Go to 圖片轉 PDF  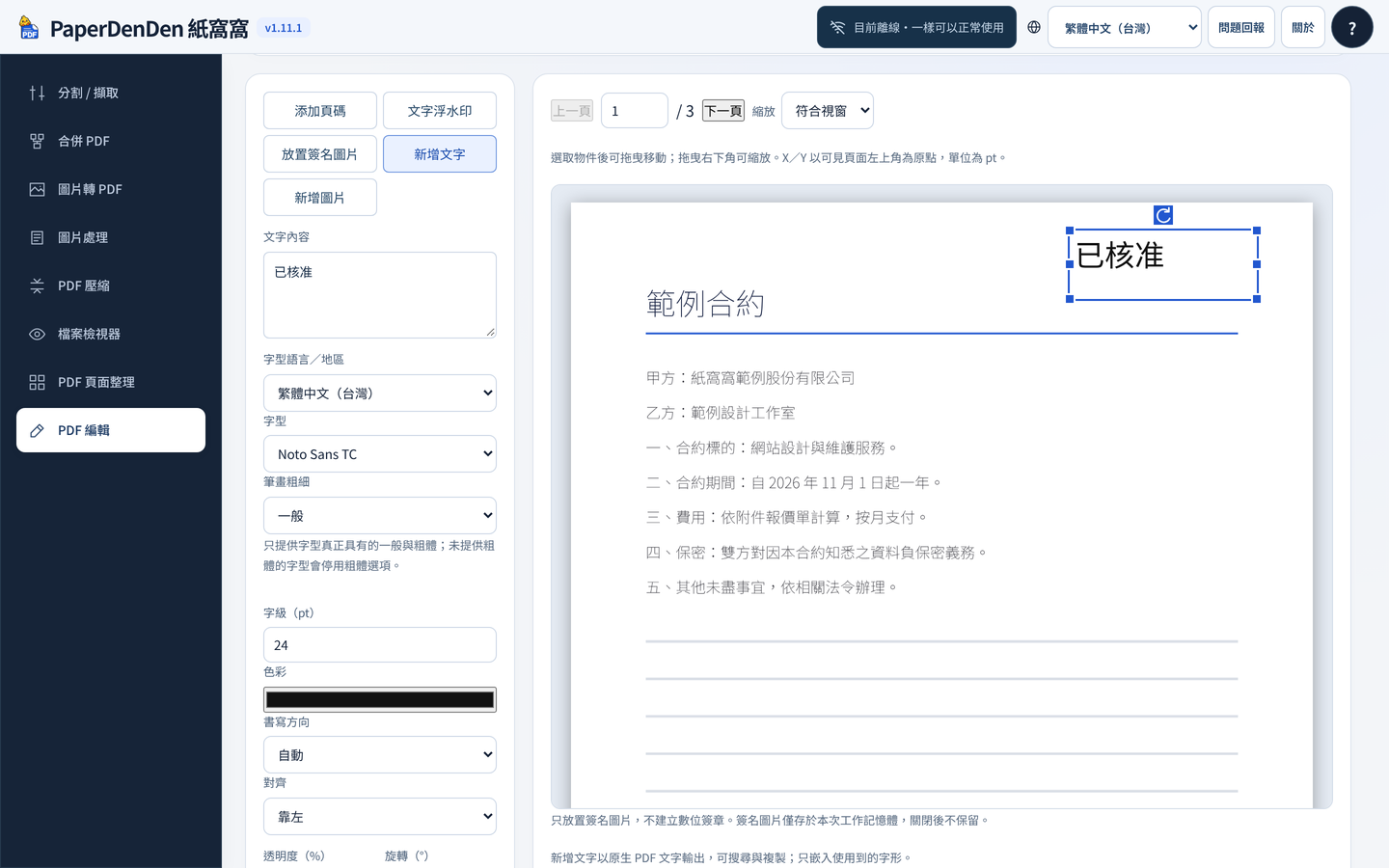(x=111, y=189)
